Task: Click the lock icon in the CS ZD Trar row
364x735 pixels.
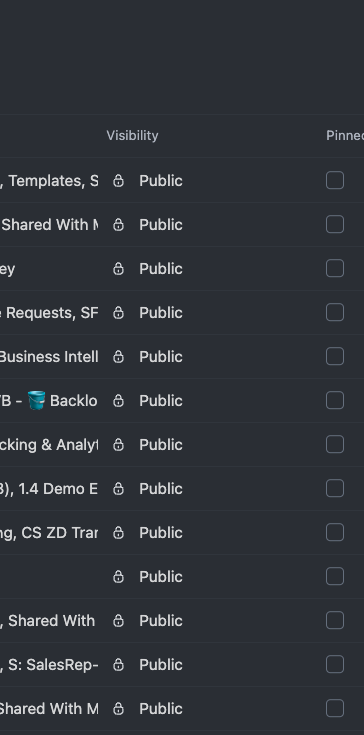Action: click(119, 533)
